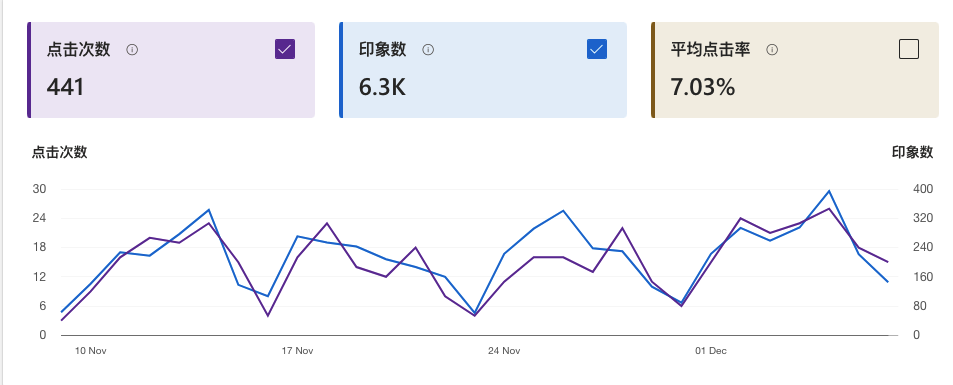Click the info icon beside 平均点击率
953x385 pixels.
pyautogui.click(x=772, y=50)
